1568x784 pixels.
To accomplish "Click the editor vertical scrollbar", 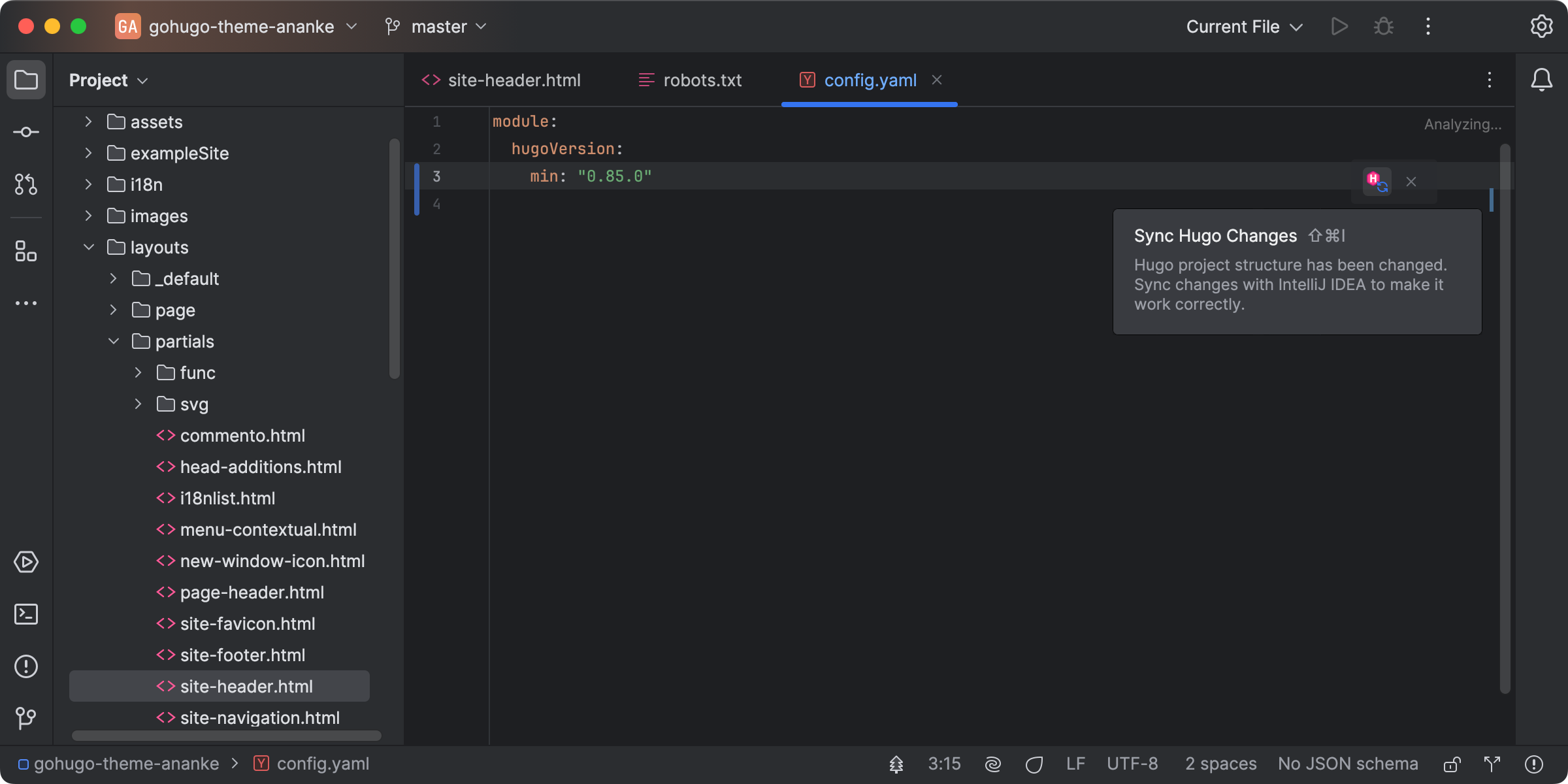I will [1505, 418].
